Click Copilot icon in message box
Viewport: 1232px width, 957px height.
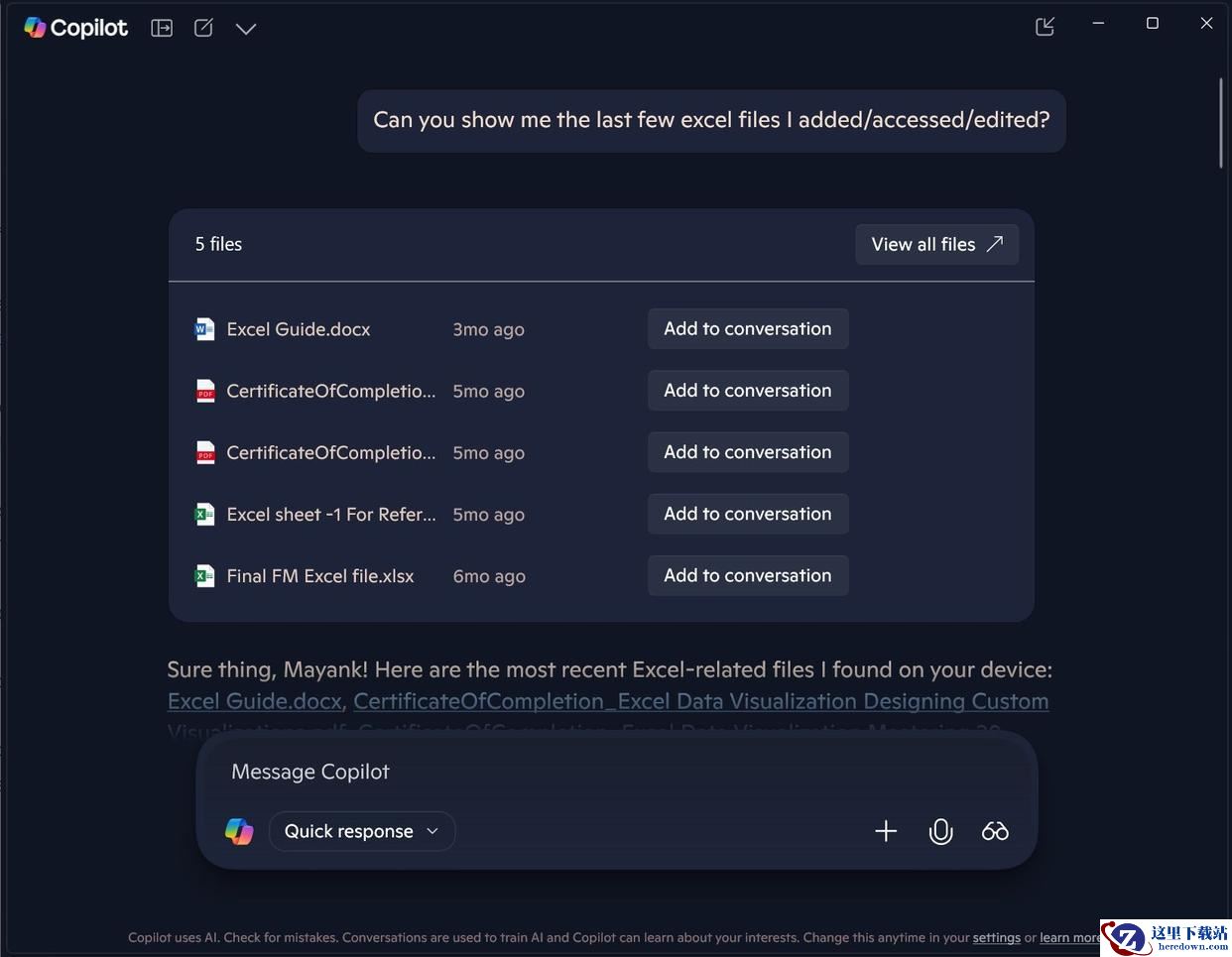[x=239, y=831]
